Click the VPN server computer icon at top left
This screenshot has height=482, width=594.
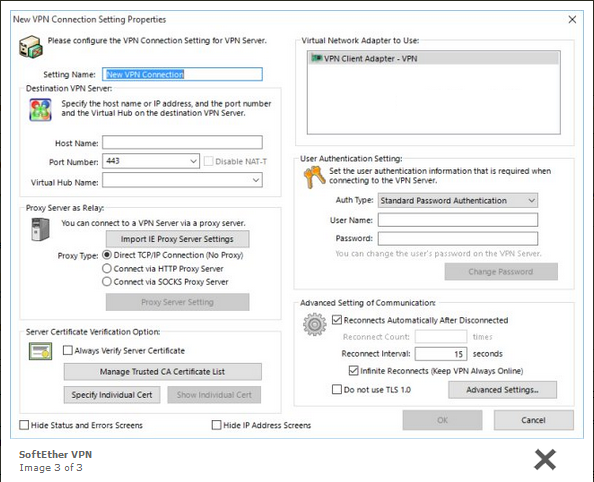[31, 47]
